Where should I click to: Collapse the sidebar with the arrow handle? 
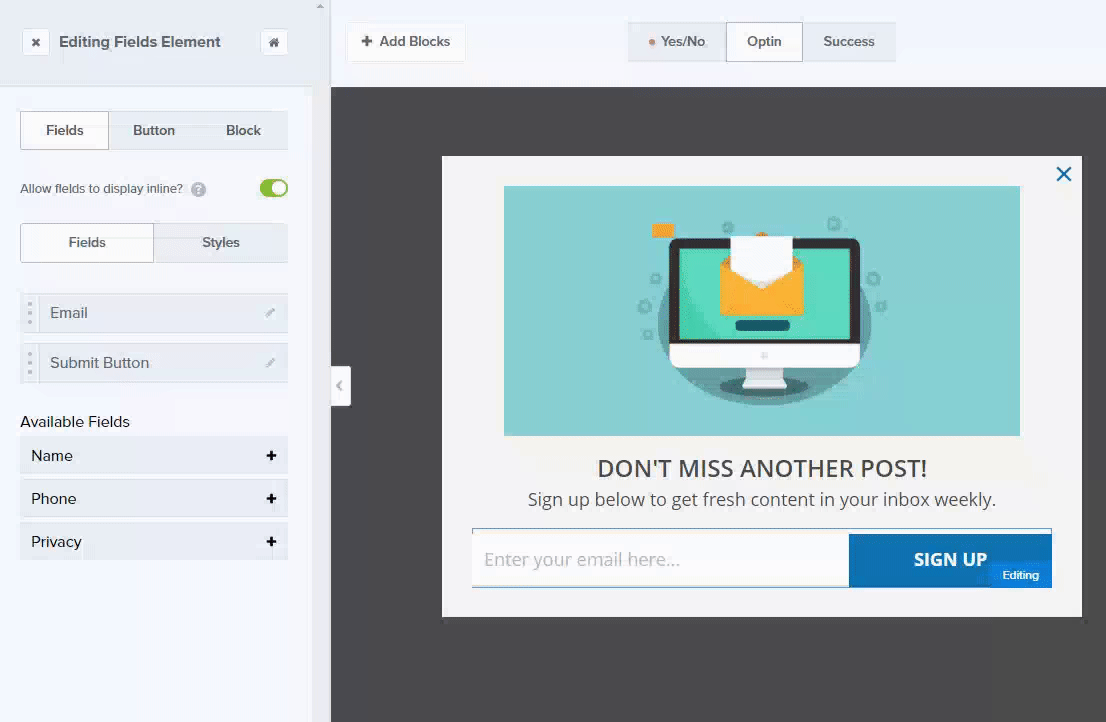[x=340, y=386]
